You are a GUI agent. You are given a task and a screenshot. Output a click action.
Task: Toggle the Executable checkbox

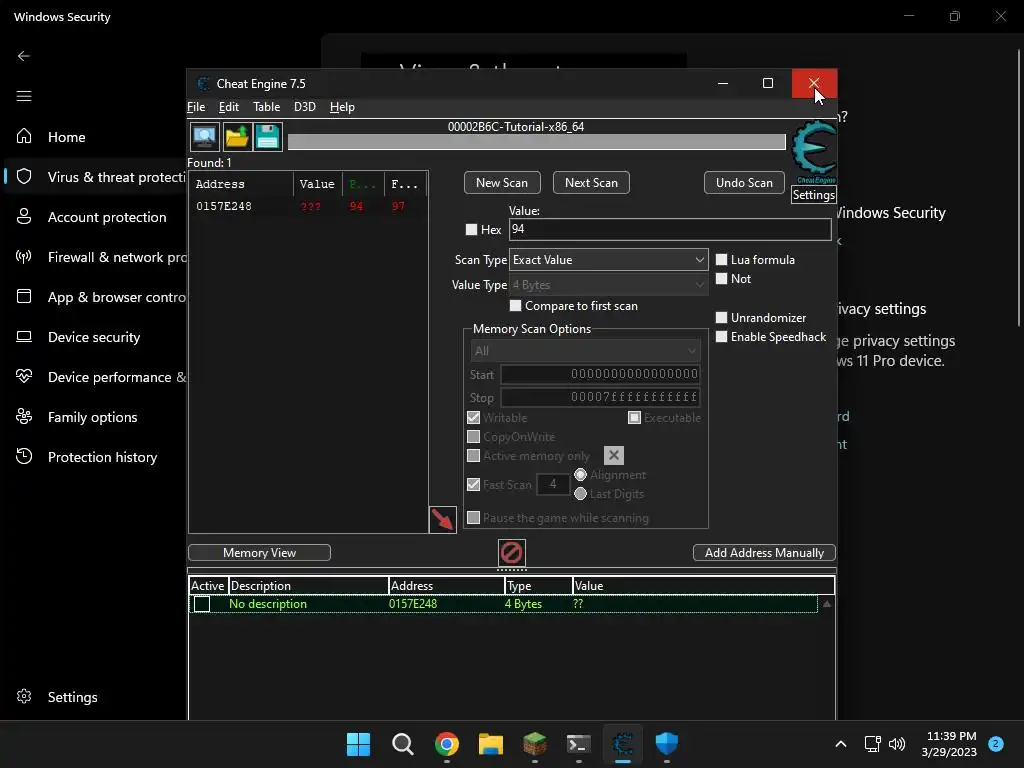point(634,417)
